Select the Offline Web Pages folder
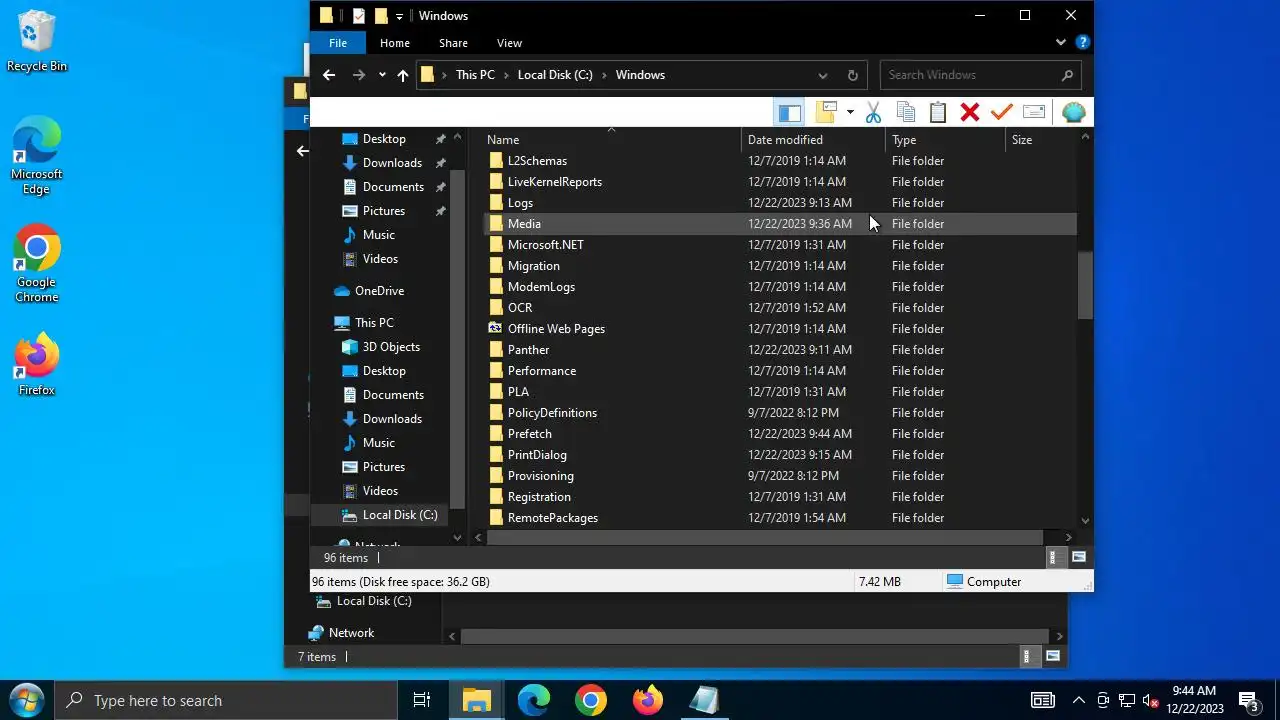Screen dimensions: 1280x720 (556, 329)
